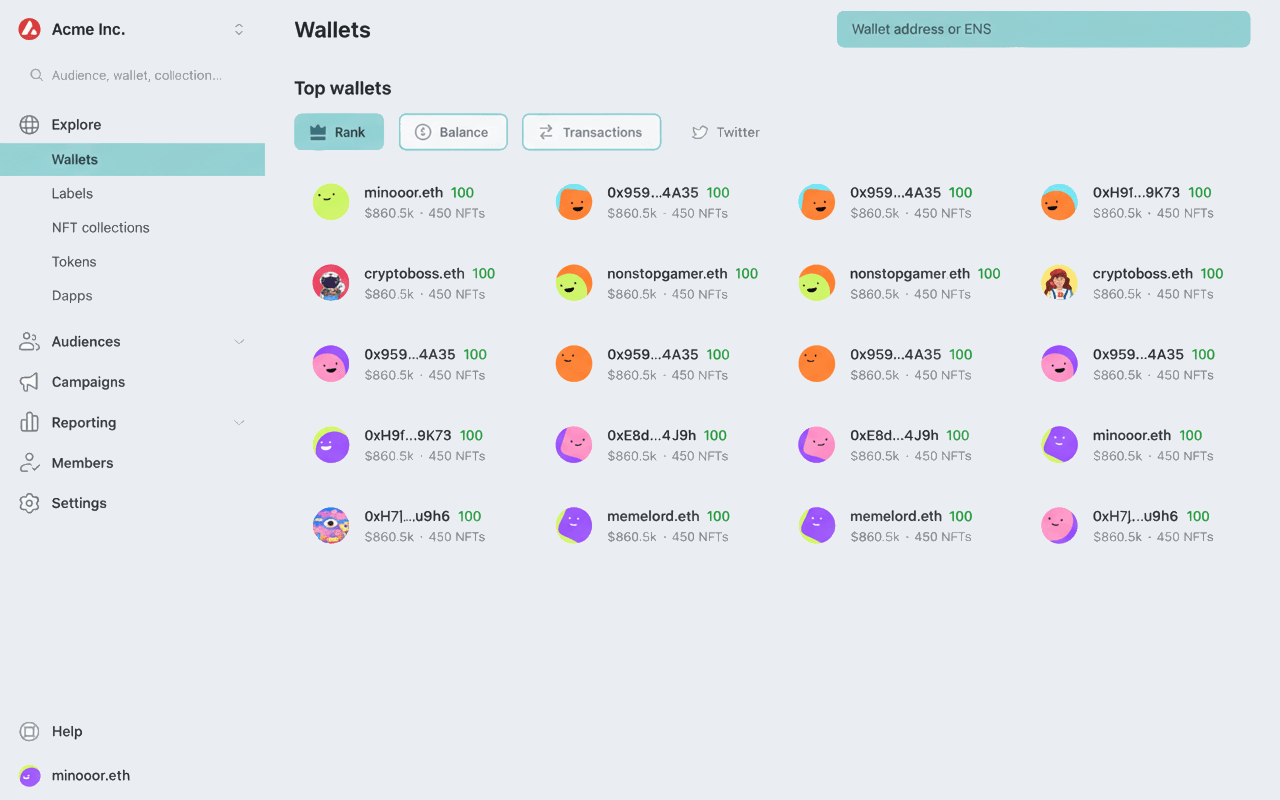Click the Reporting bar chart icon
Image resolution: width=1280 pixels, height=800 pixels.
click(28, 422)
